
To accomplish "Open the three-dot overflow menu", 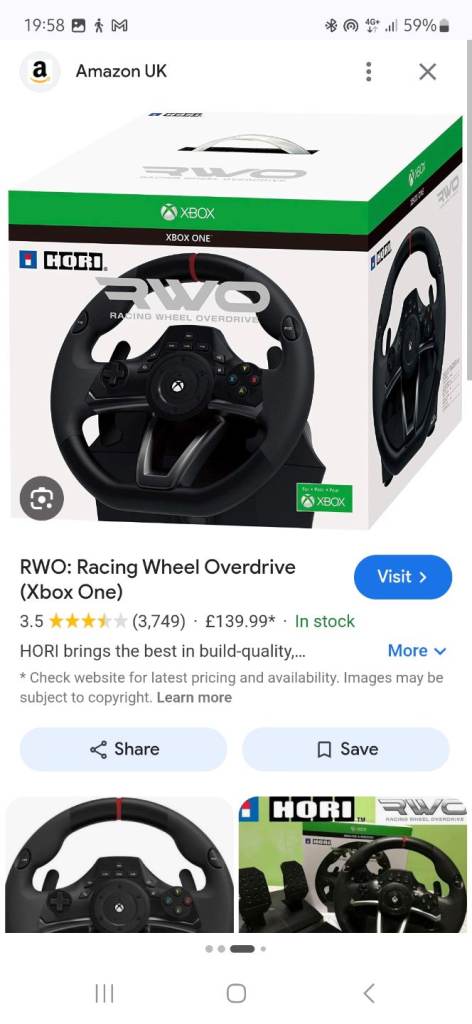I will point(369,72).
